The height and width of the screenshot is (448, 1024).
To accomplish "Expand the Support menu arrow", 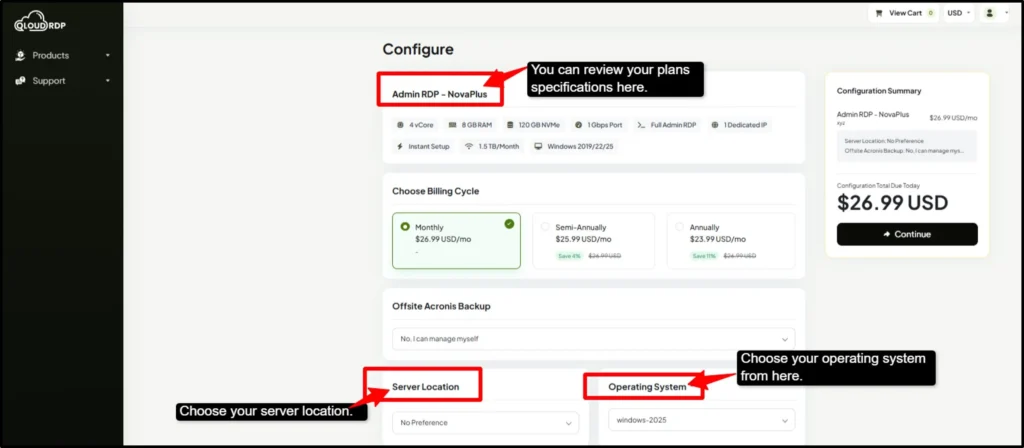I will (x=108, y=81).
